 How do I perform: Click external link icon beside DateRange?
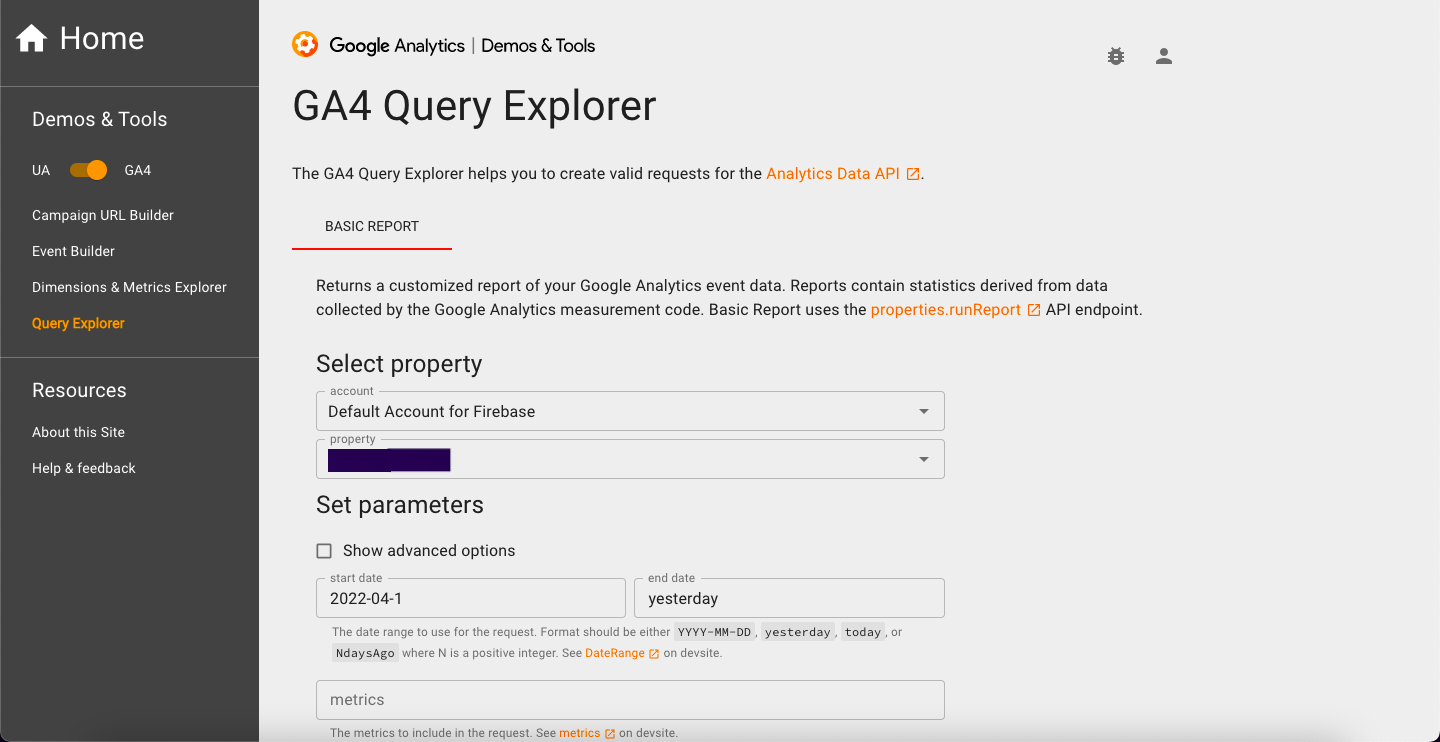click(654, 654)
